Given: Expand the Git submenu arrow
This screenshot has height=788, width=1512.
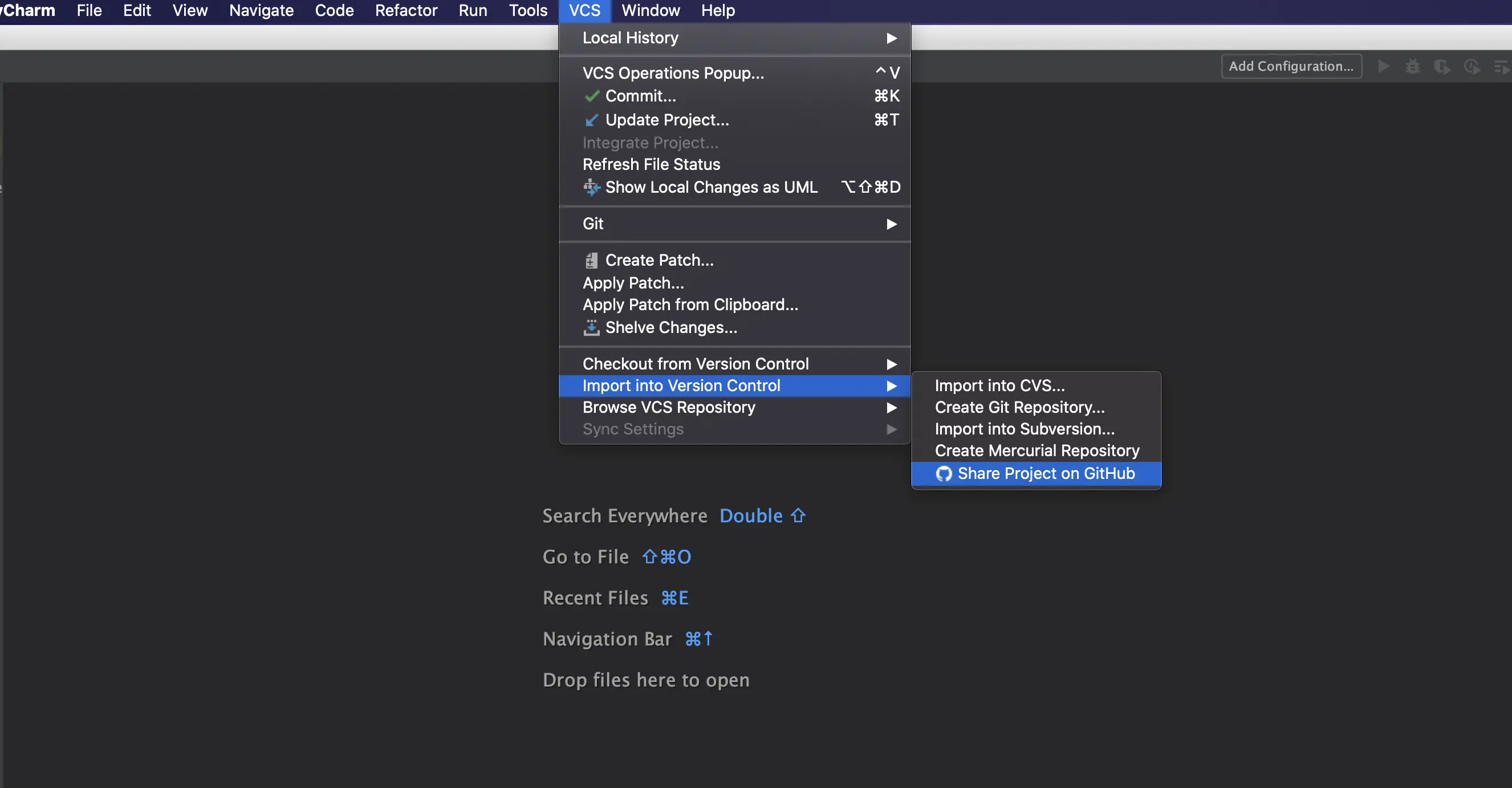Looking at the screenshot, I should pyautogui.click(x=891, y=224).
